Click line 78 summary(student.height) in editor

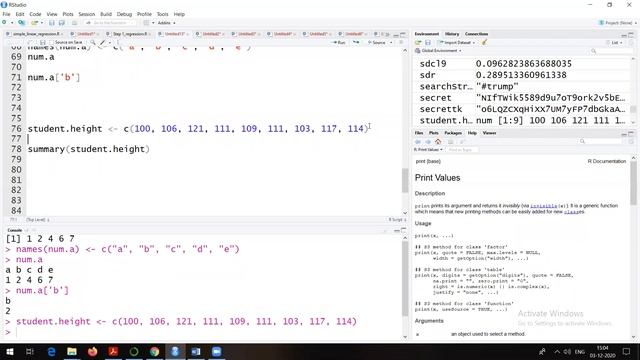click(89, 149)
